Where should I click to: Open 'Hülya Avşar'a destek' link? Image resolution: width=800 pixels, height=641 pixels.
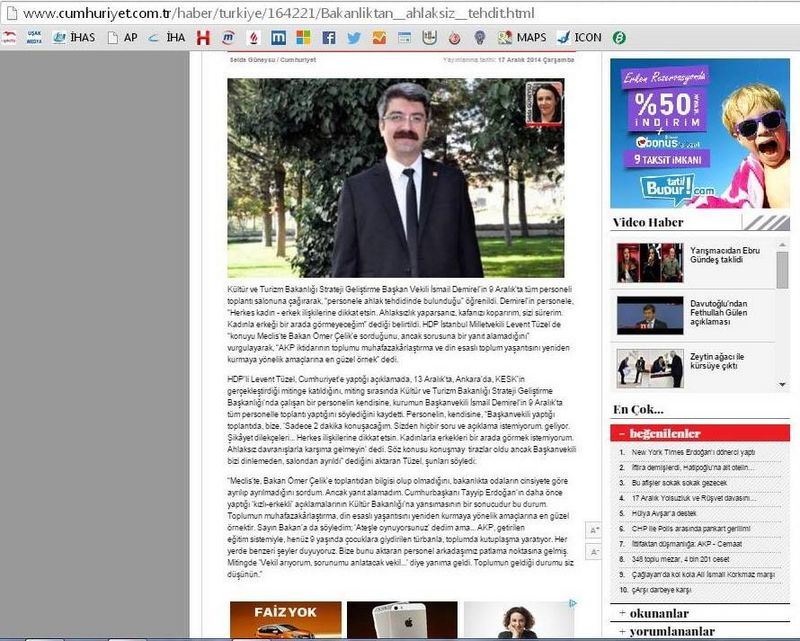tap(663, 513)
